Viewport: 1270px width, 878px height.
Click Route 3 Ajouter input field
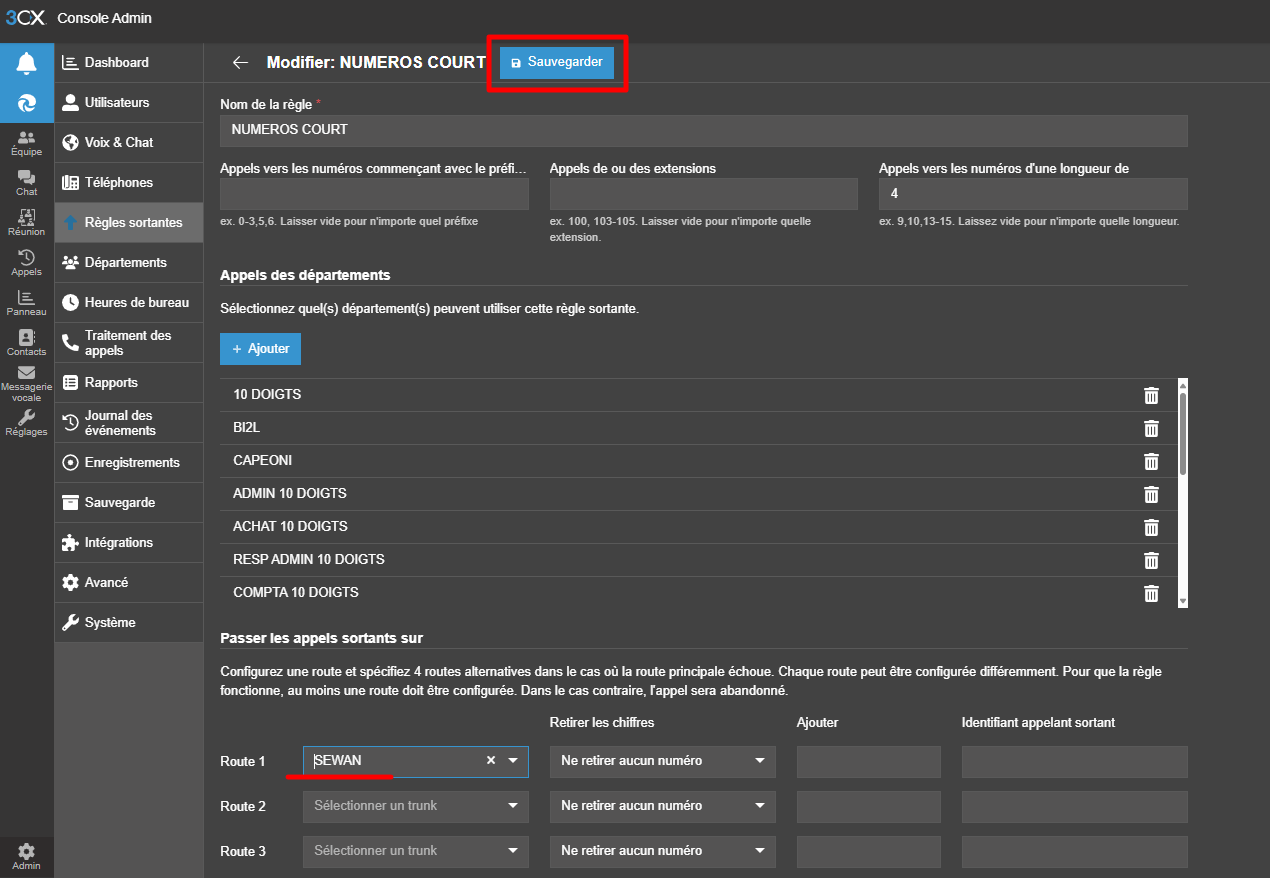[x=869, y=851]
